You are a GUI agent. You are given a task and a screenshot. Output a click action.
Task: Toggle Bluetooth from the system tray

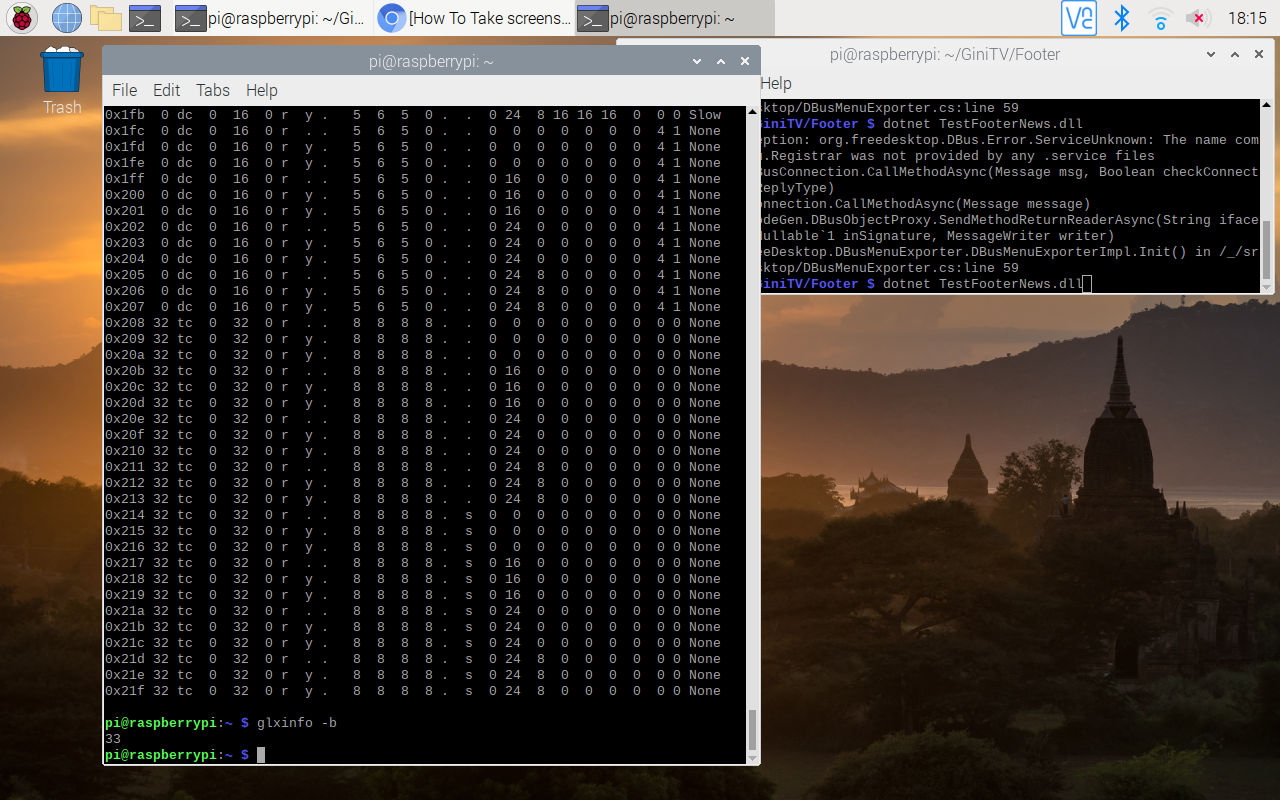click(1121, 17)
